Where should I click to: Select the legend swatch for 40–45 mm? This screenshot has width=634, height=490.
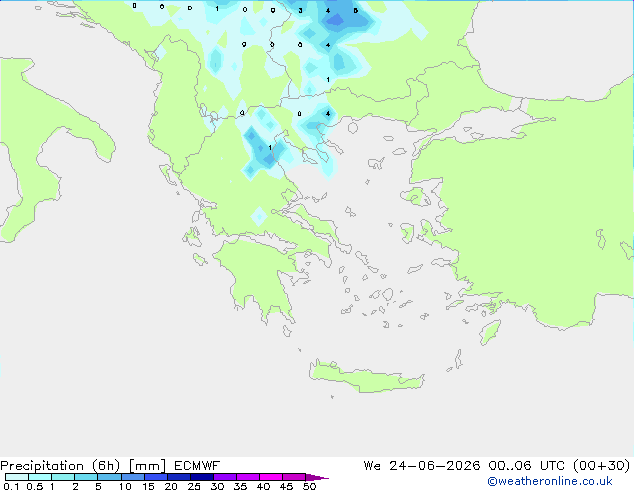point(271,477)
